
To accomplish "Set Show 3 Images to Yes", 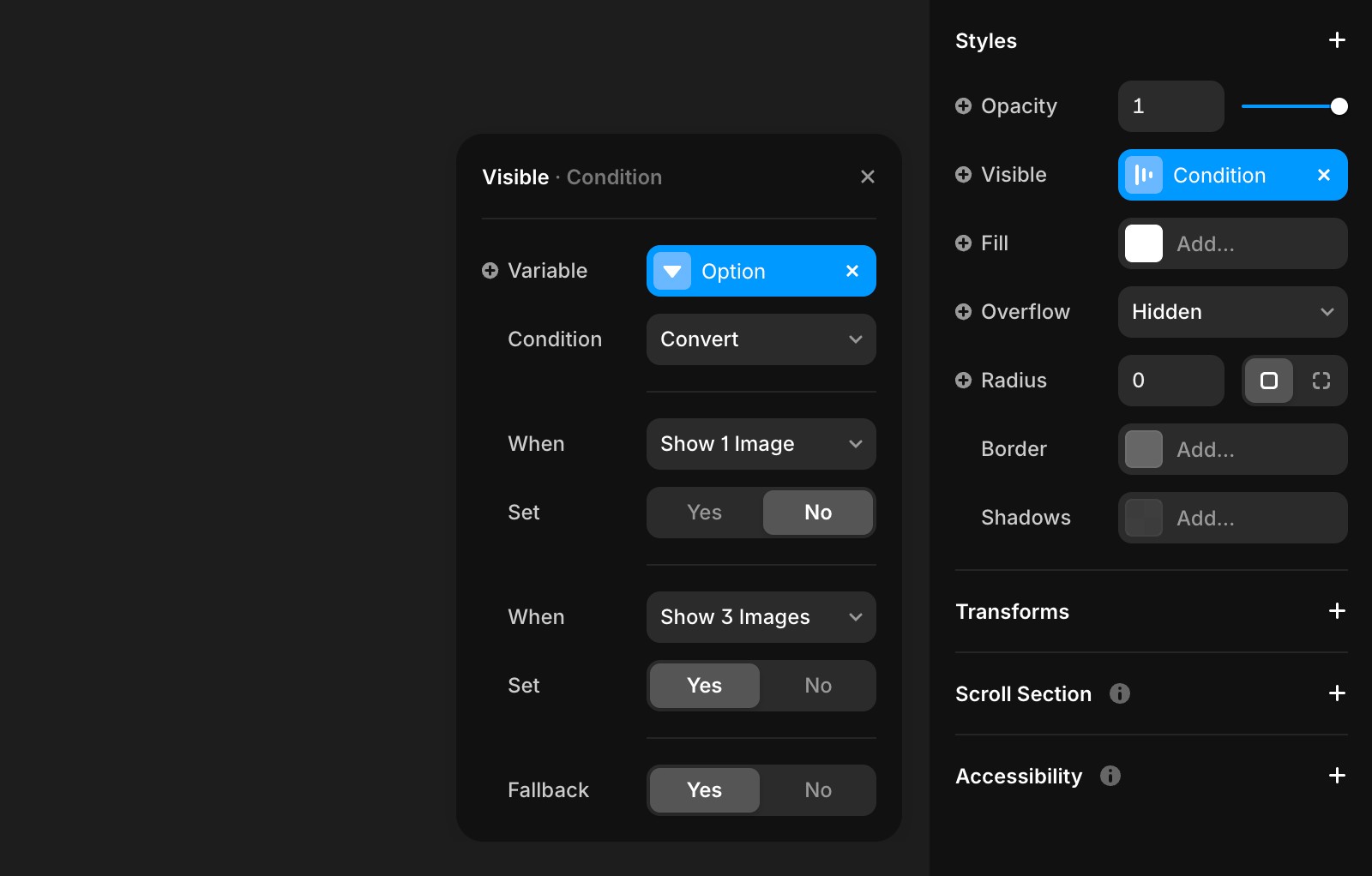I will 704,686.
